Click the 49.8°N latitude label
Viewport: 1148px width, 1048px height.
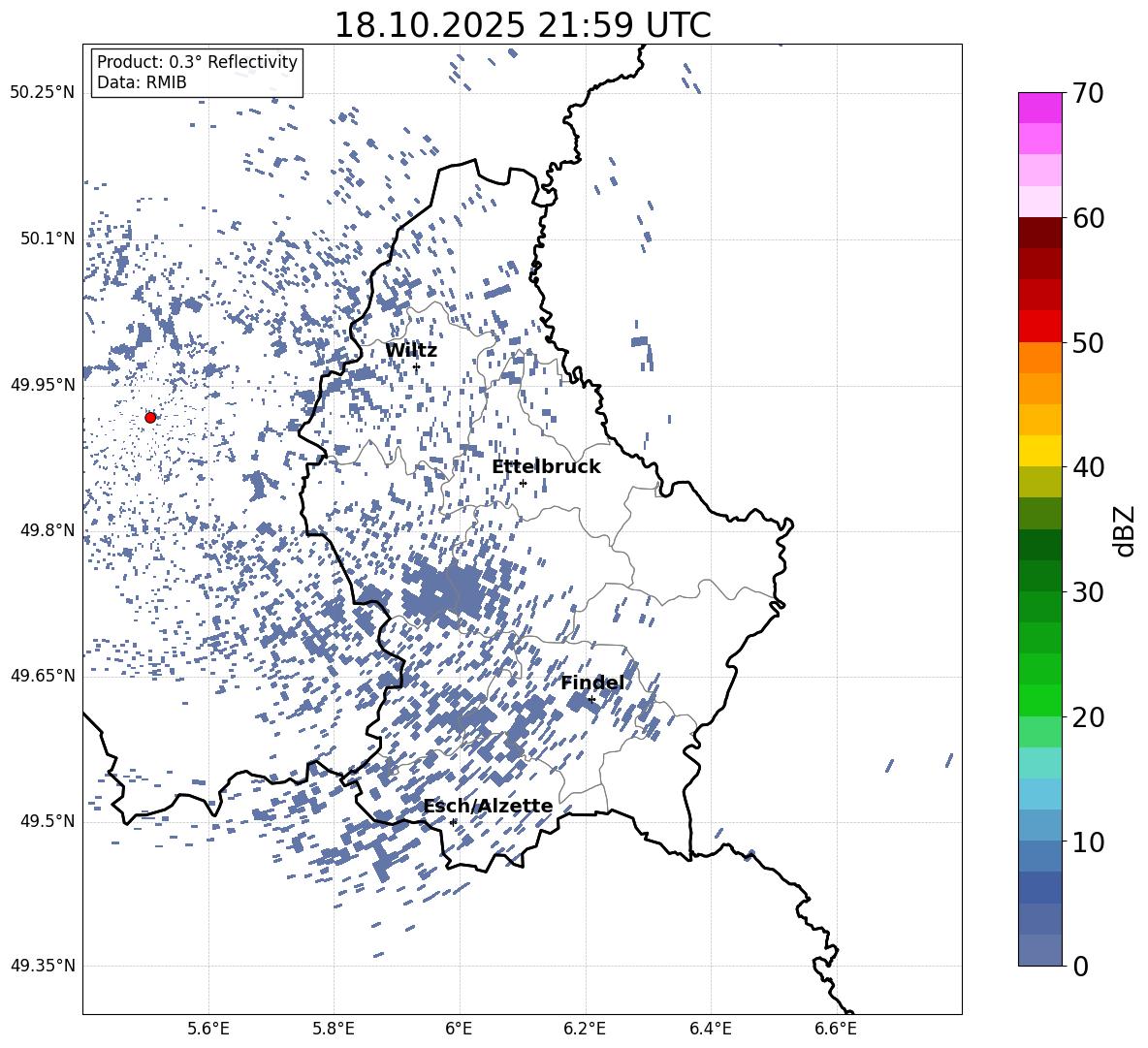47,530
